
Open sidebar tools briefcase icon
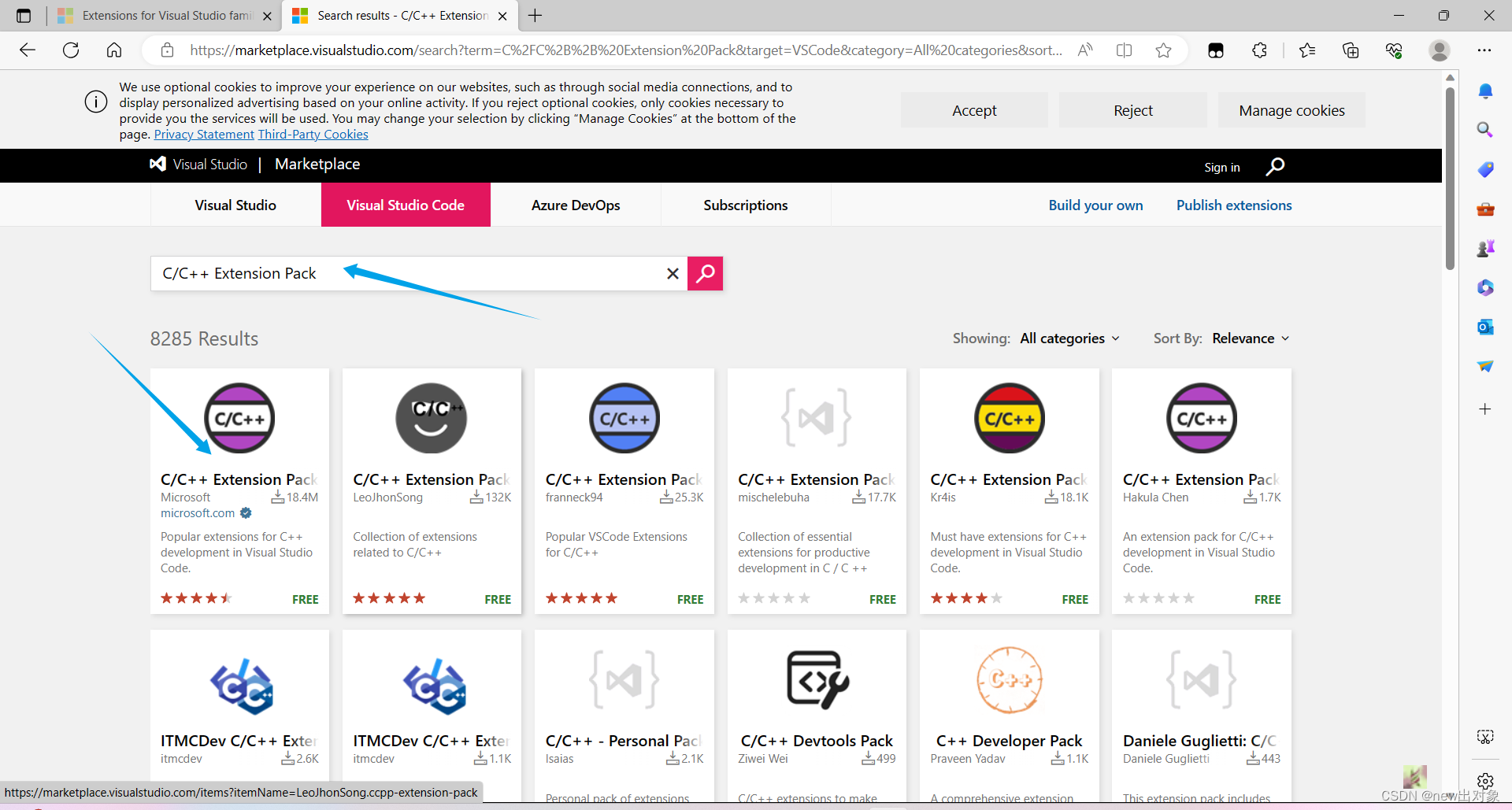(x=1485, y=209)
